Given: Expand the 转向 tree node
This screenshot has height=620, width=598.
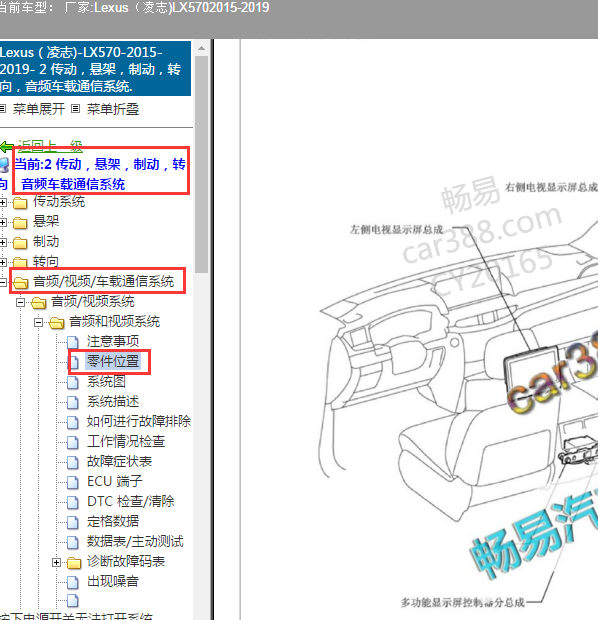Looking at the screenshot, I should click(2, 262).
